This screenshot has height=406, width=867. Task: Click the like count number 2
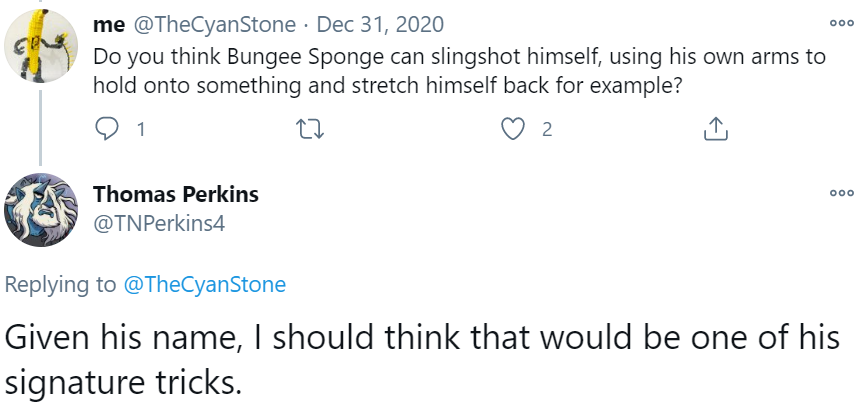click(547, 129)
